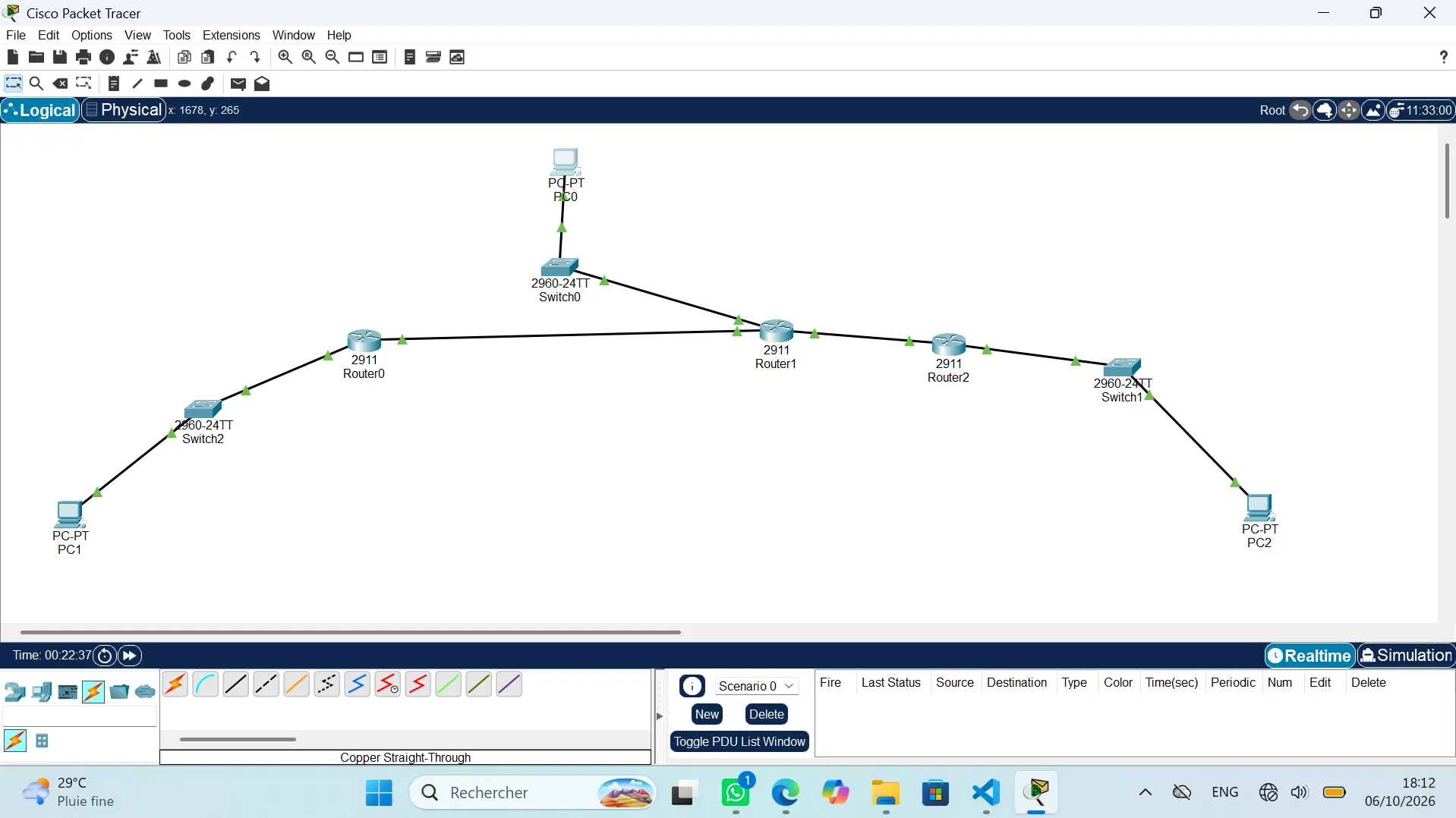Toggle the rectangle select tool

coord(14,83)
